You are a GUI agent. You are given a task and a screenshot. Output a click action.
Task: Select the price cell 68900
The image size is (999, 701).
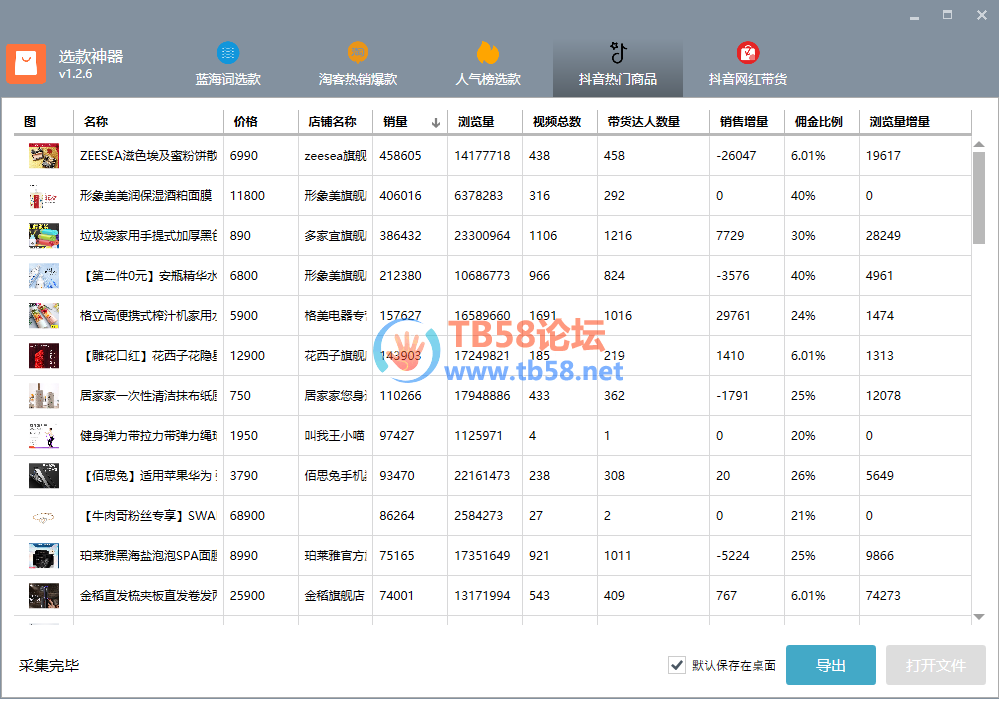tap(247, 516)
